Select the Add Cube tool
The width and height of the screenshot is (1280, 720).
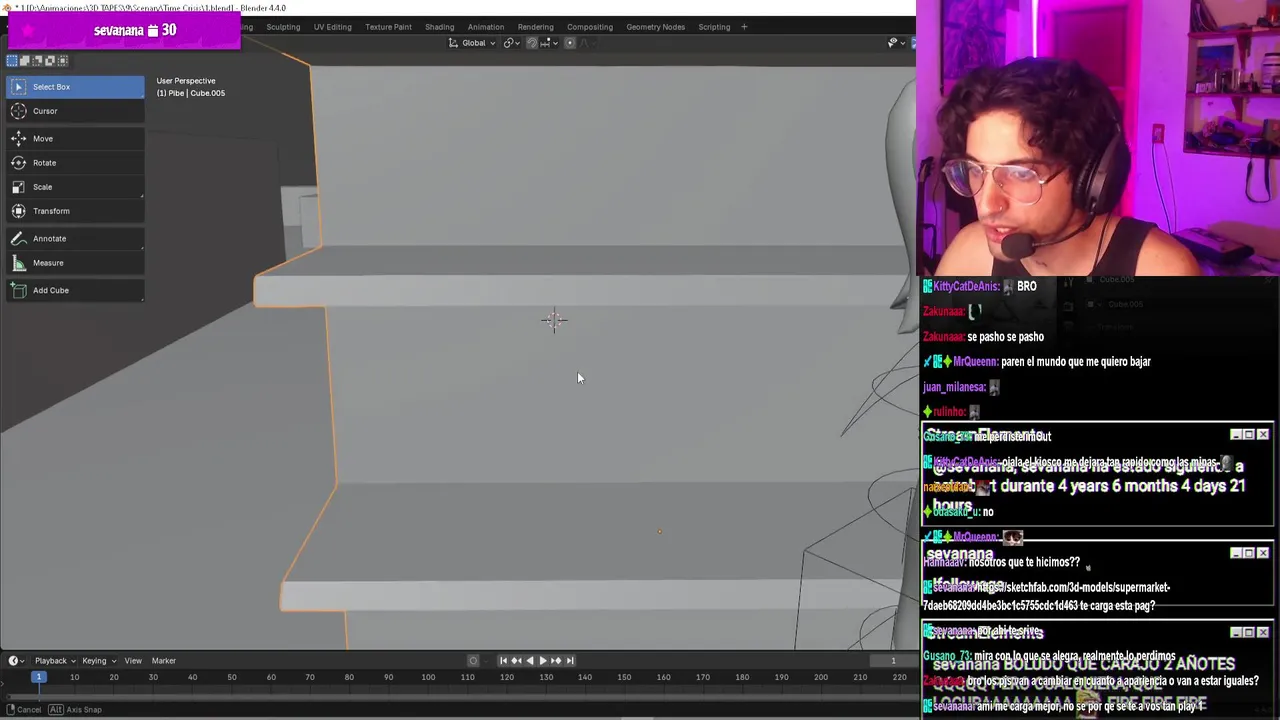[74, 290]
